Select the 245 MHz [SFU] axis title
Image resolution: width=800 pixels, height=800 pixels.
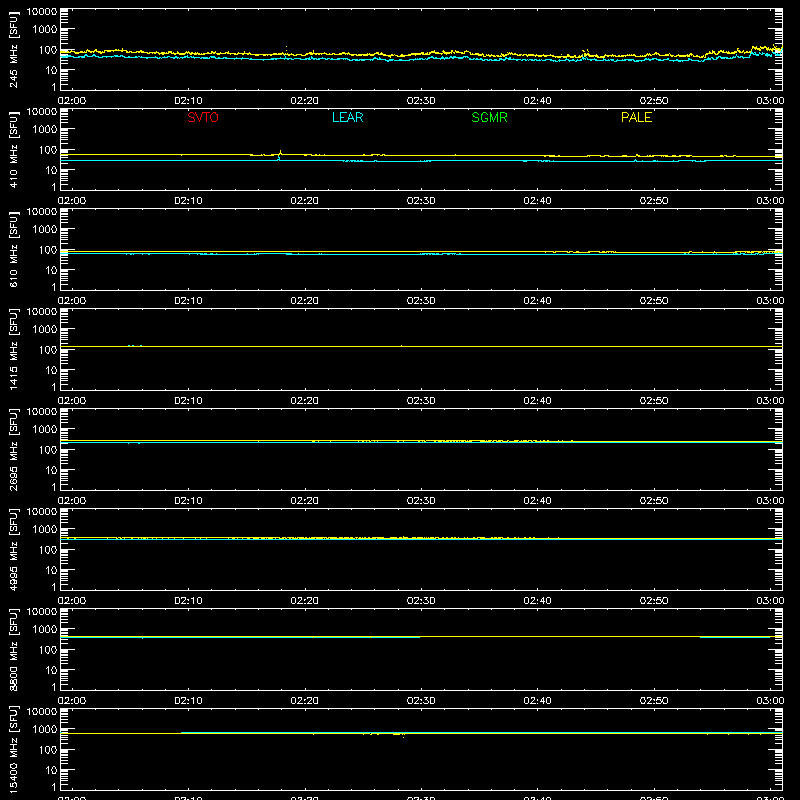[x=13, y=50]
